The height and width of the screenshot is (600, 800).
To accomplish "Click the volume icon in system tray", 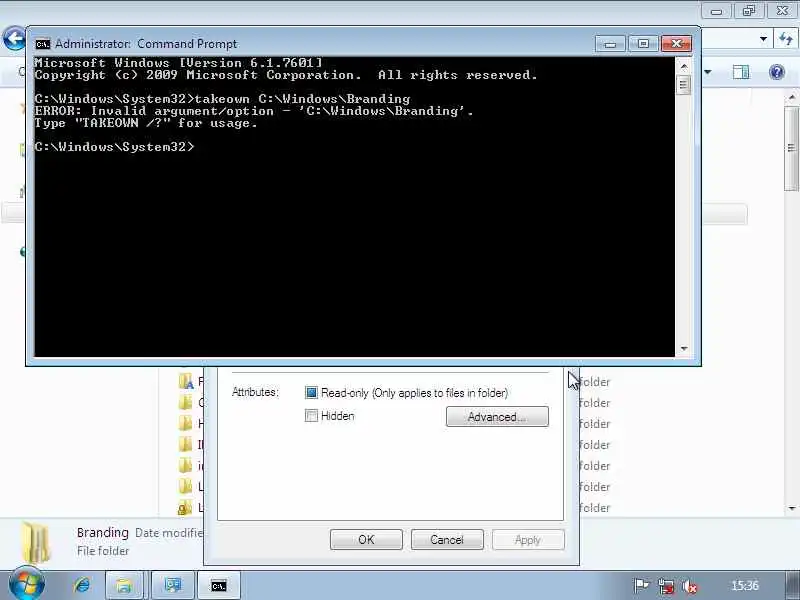I will coord(690,586).
